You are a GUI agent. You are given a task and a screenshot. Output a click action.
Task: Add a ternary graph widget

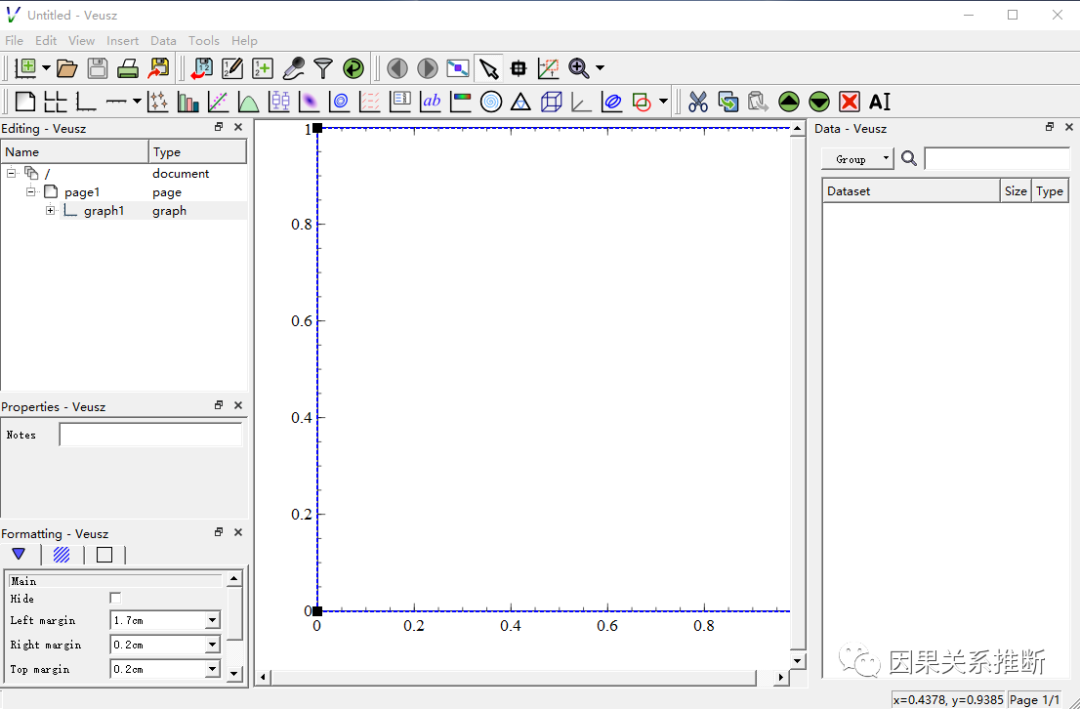[521, 102]
